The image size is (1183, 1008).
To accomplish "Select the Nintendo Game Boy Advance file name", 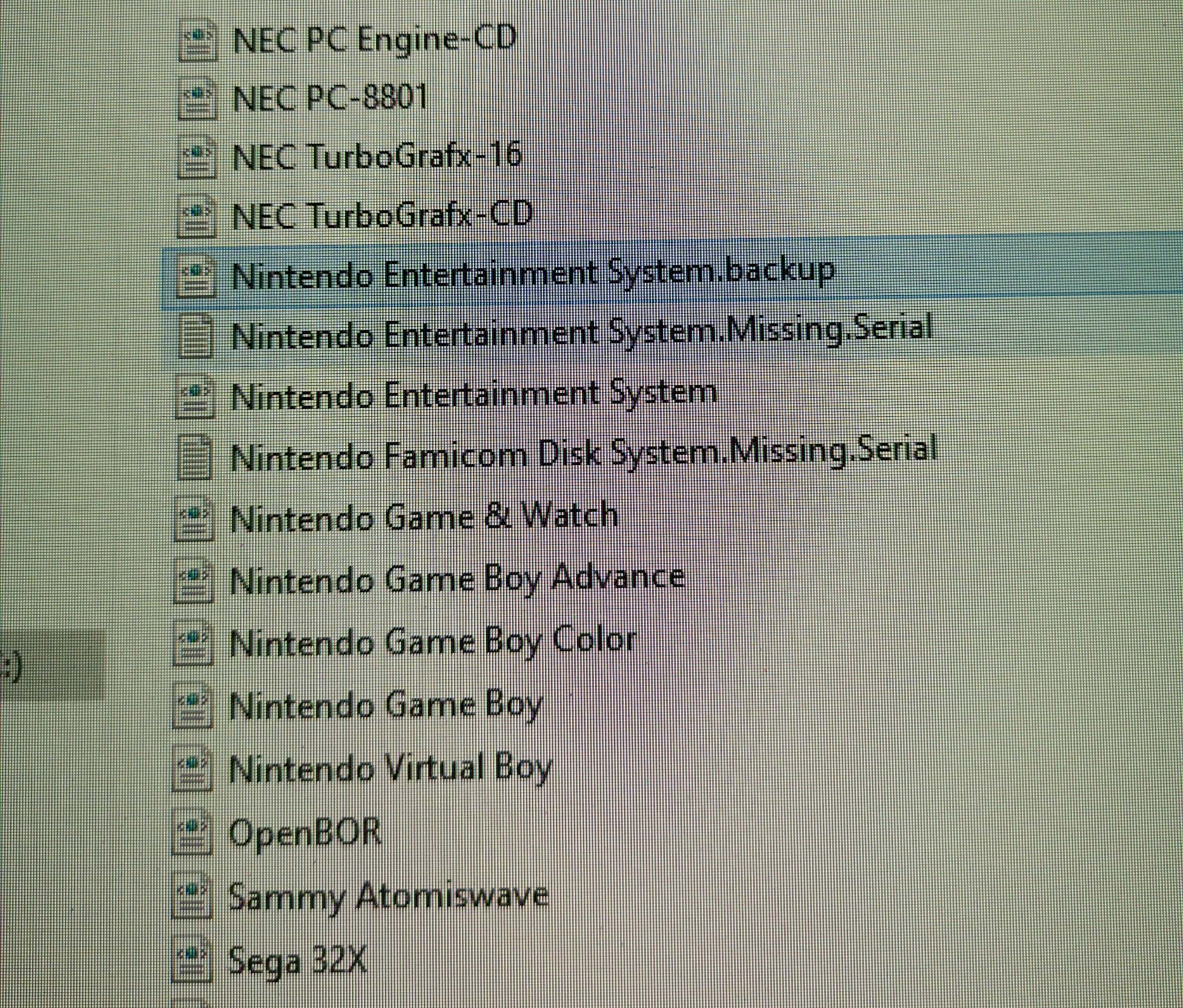I will tap(457, 580).
